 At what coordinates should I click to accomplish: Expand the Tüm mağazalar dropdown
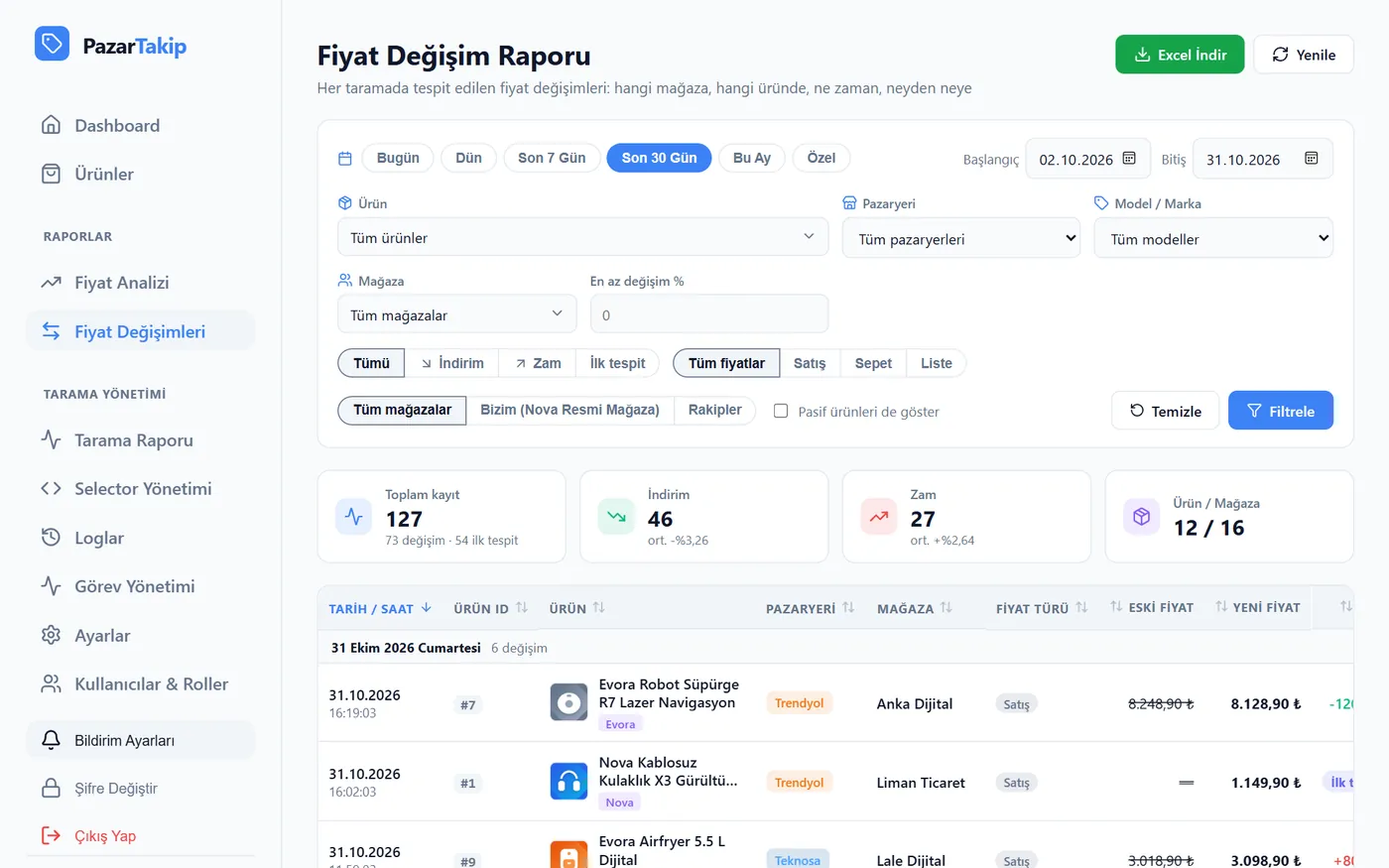pyautogui.click(x=456, y=314)
